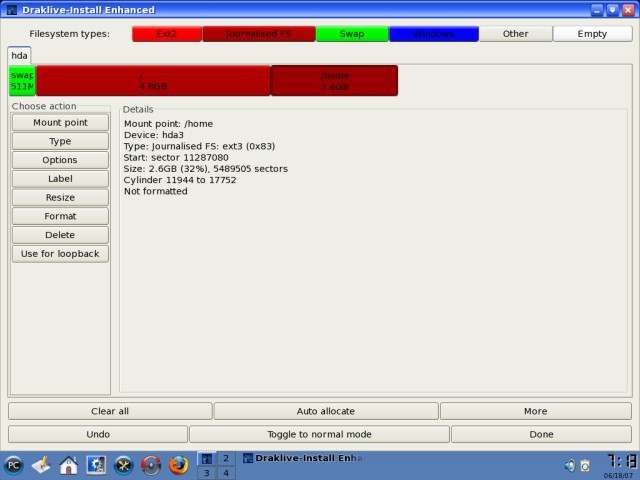This screenshot has height=480, width=640.
Task: Select the hda disk tab
Action: [x=20, y=55]
